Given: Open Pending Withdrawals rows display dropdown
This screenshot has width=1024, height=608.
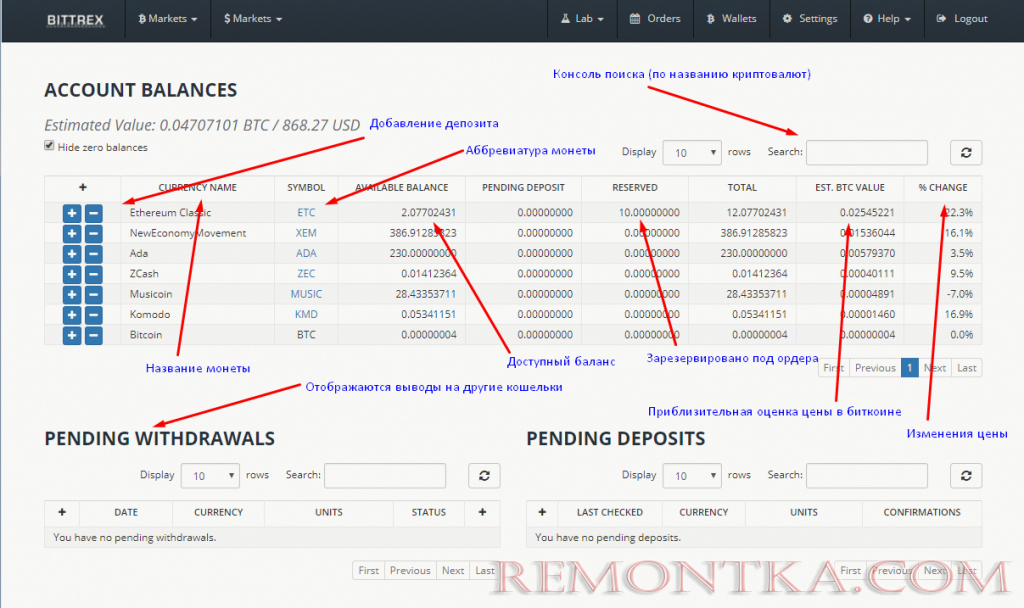Looking at the screenshot, I should (x=210, y=475).
